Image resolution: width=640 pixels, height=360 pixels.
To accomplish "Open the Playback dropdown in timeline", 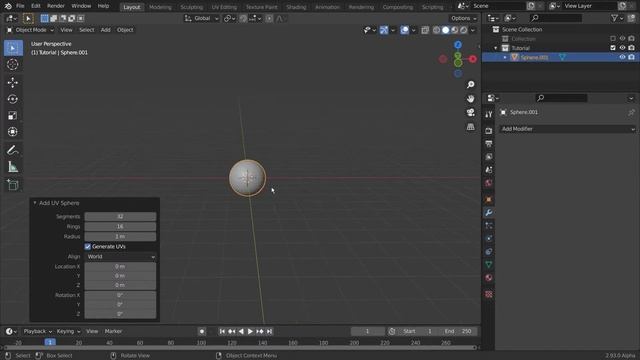I will click(x=38, y=331).
